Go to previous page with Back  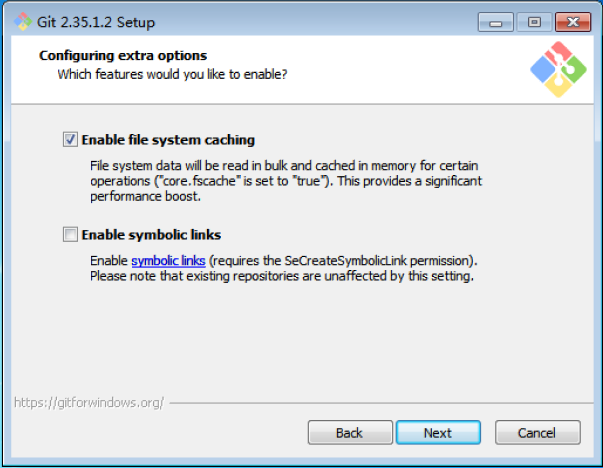coord(350,433)
